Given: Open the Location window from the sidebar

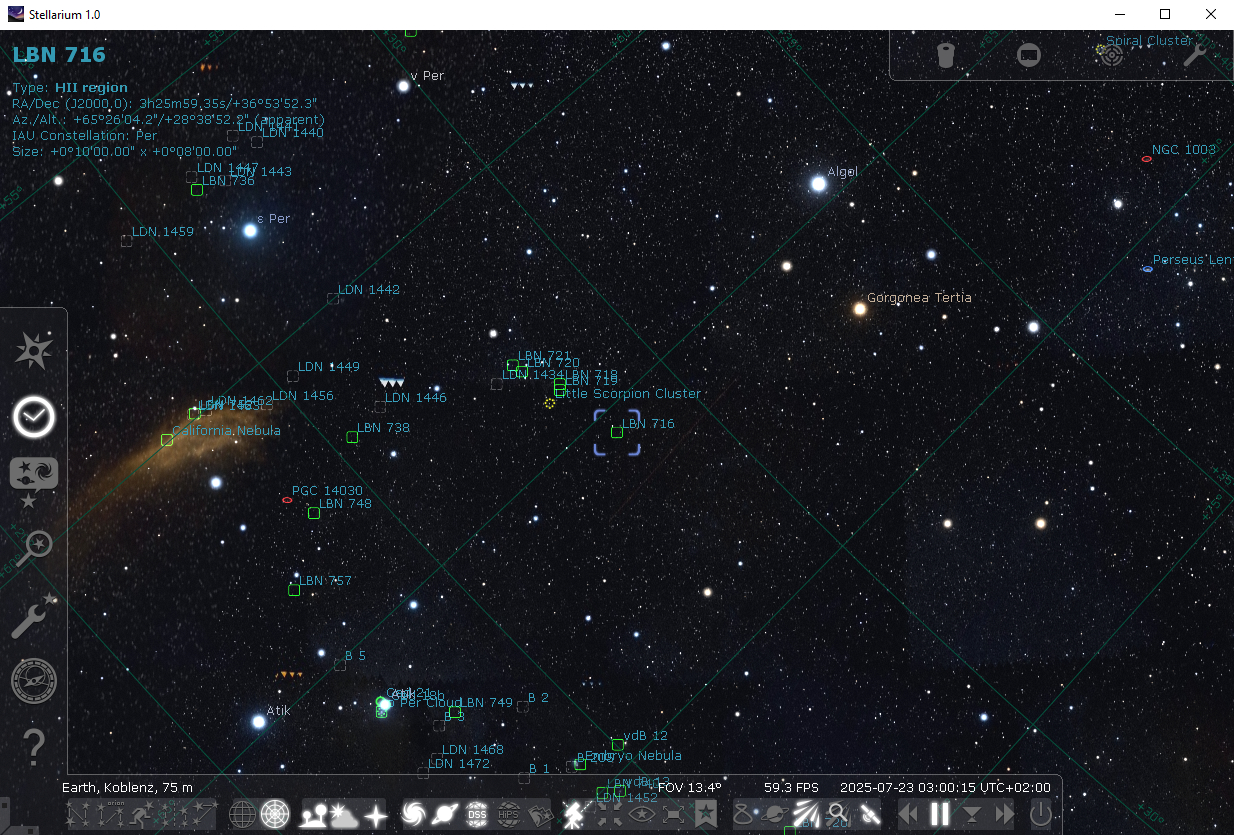Looking at the screenshot, I should click(34, 350).
